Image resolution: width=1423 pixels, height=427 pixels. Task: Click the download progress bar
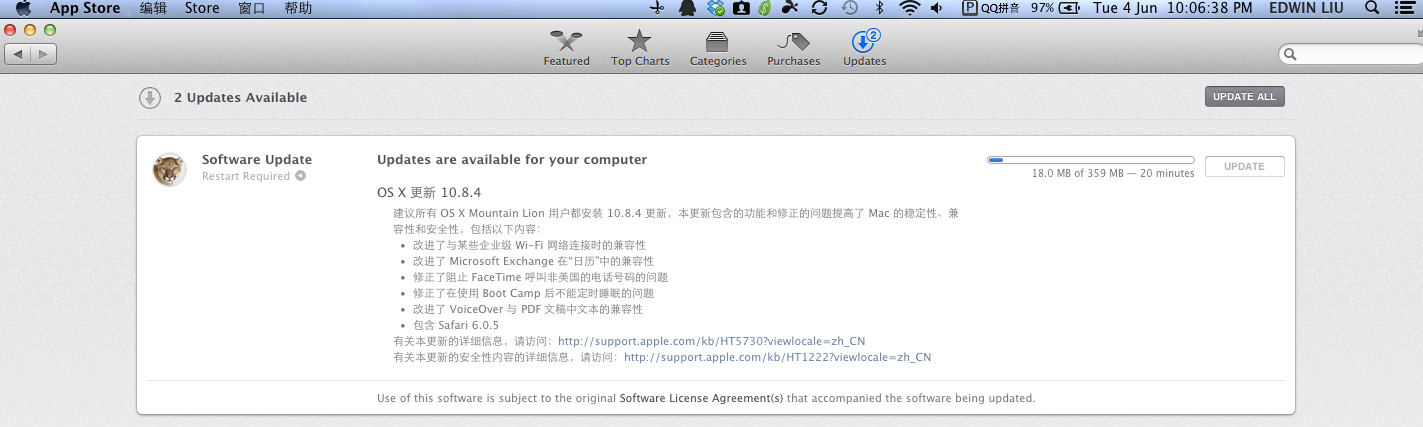(x=1090, y=160)
